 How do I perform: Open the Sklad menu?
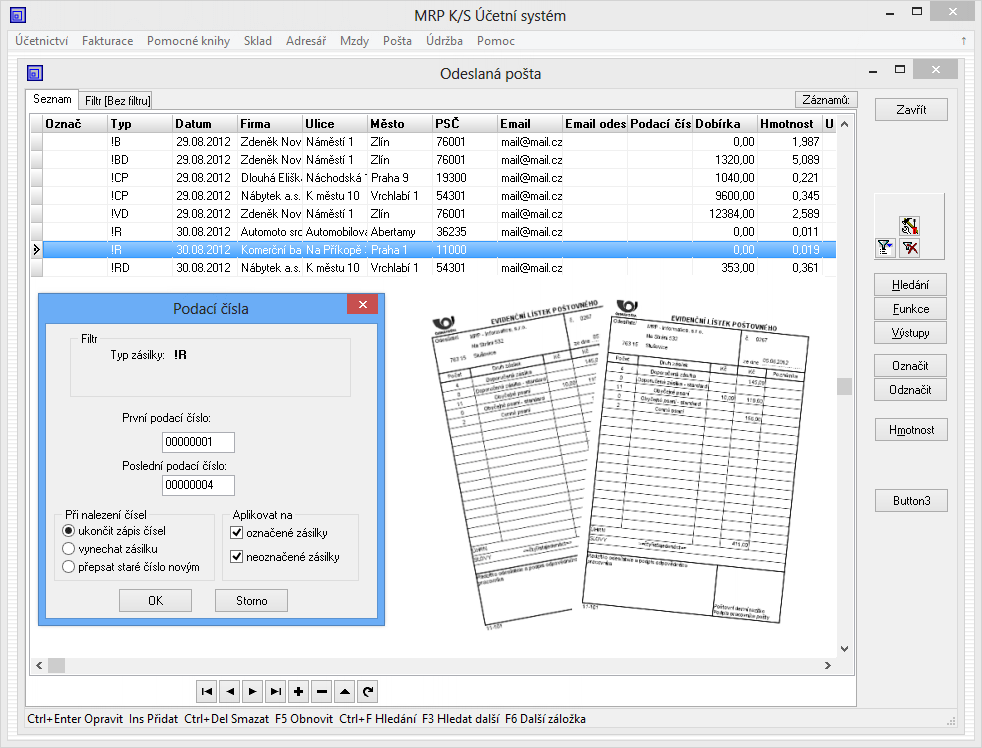tap(258, 41)
